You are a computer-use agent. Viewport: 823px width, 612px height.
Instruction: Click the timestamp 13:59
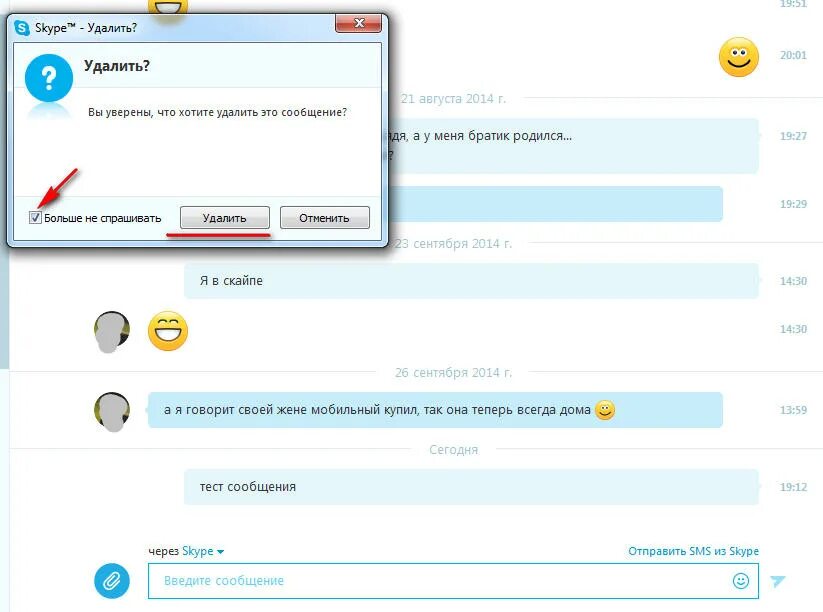pyautogui.click(x=793, y=410)
